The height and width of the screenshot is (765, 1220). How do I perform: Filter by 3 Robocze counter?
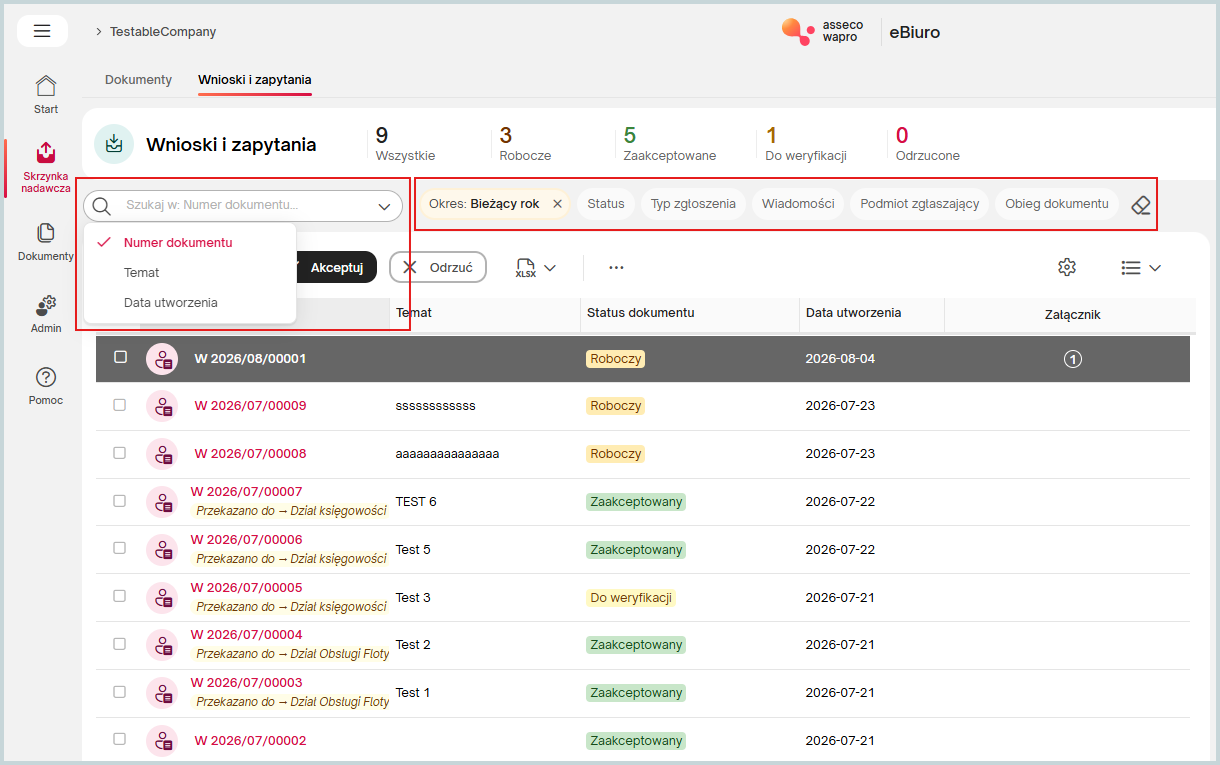pyautogui.click(x=525, y=144)
